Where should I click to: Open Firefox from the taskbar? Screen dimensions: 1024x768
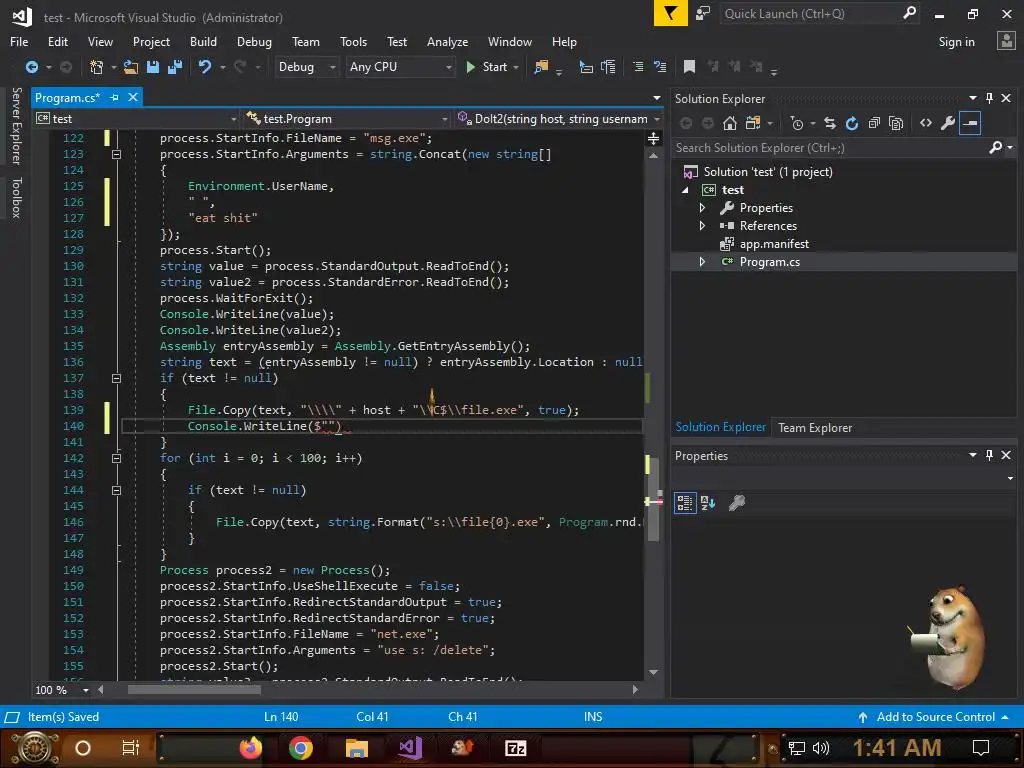click(251, 747)
